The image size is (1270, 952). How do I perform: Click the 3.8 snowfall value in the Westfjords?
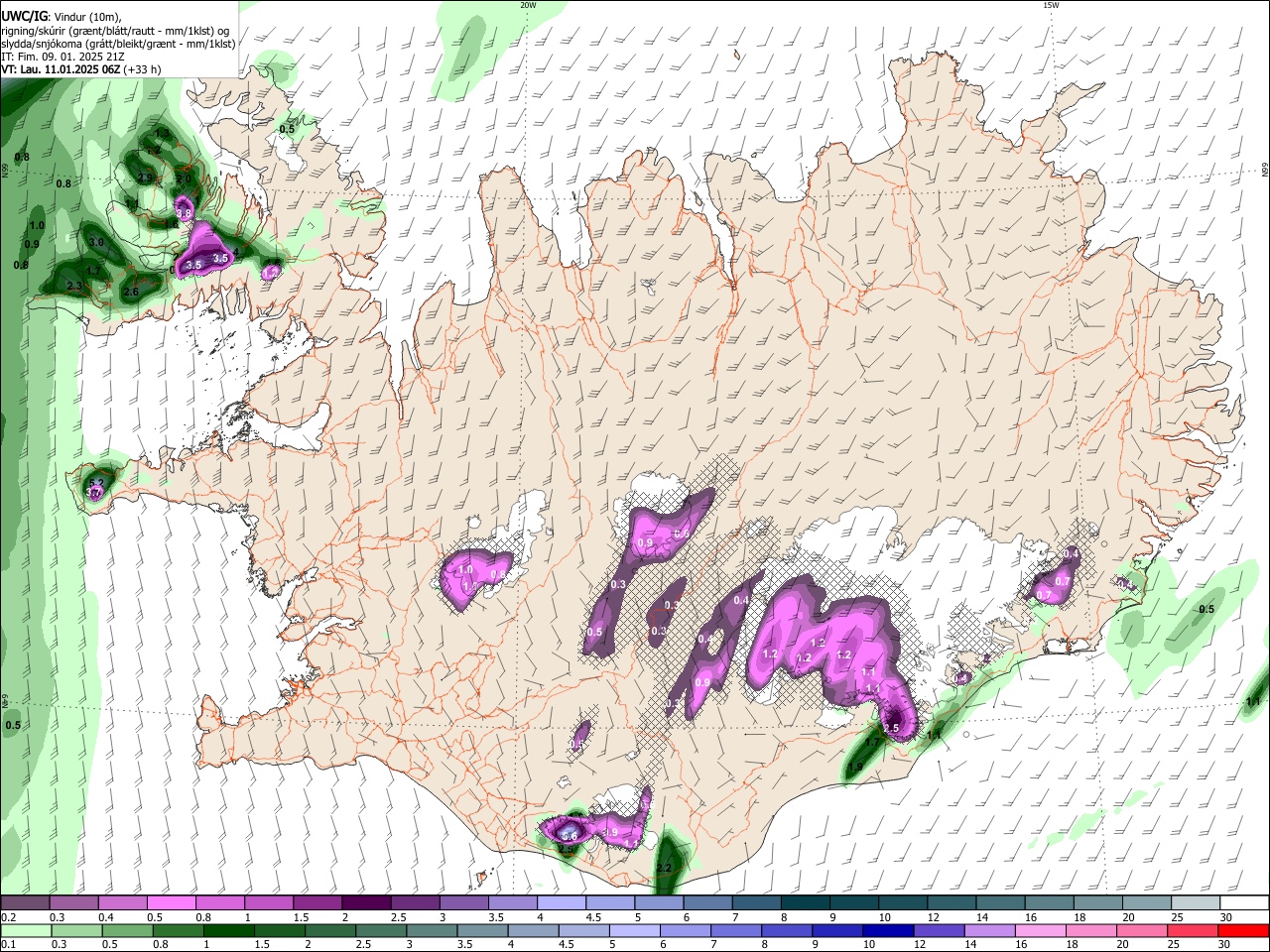point(184,213)
